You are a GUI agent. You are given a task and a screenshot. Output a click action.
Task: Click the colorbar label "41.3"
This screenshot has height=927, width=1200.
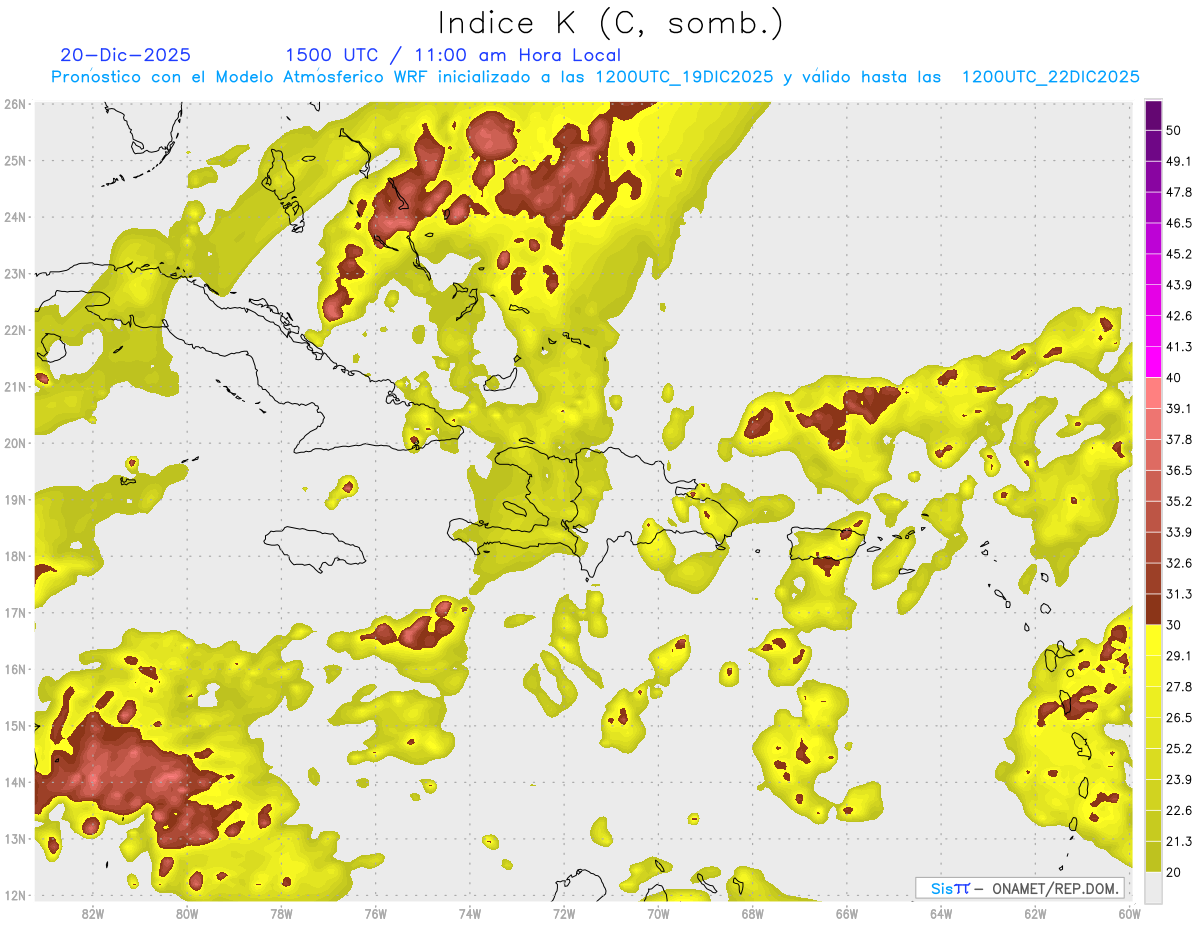[1180, 347]
